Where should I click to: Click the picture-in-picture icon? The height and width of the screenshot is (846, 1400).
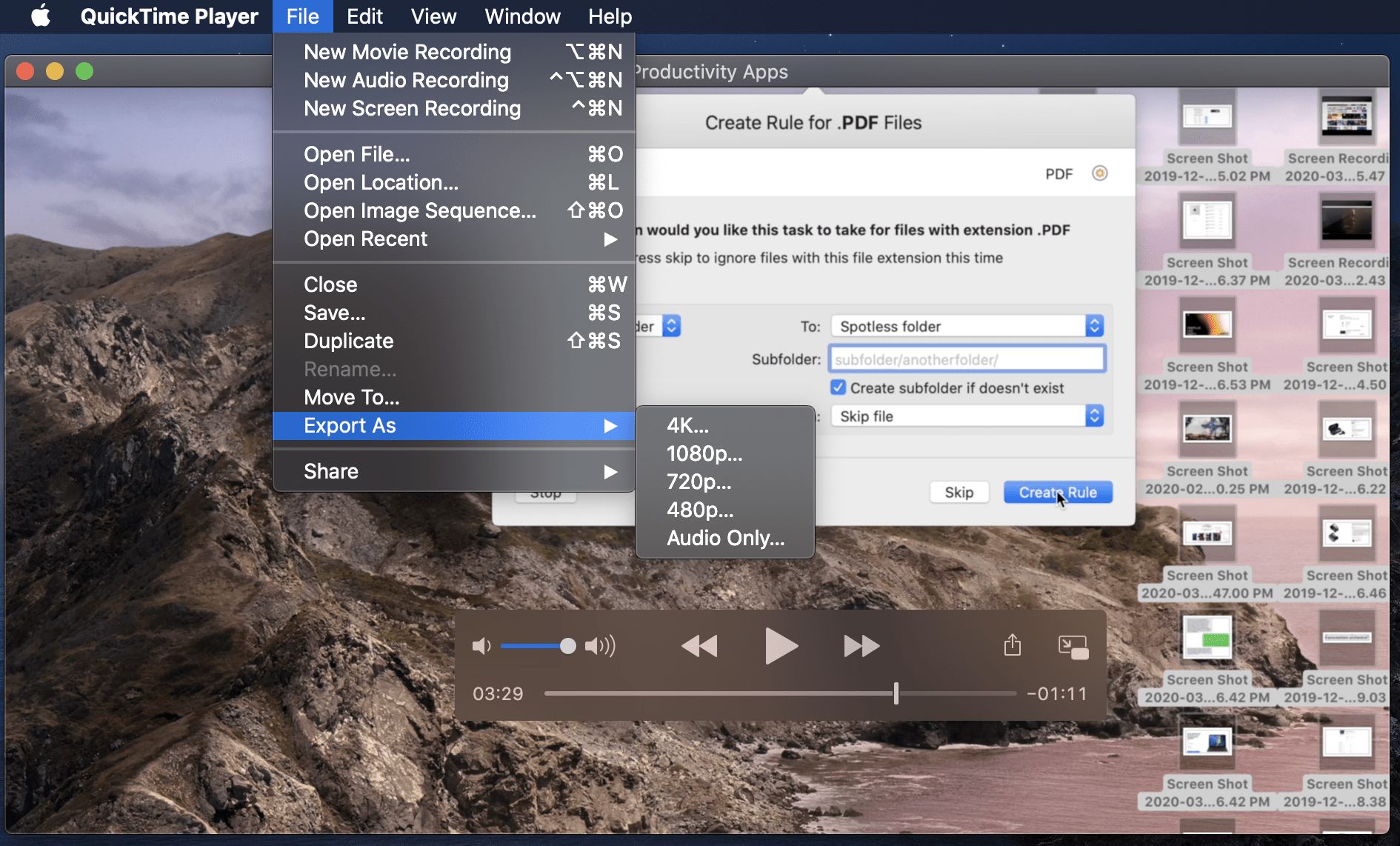1073,645
